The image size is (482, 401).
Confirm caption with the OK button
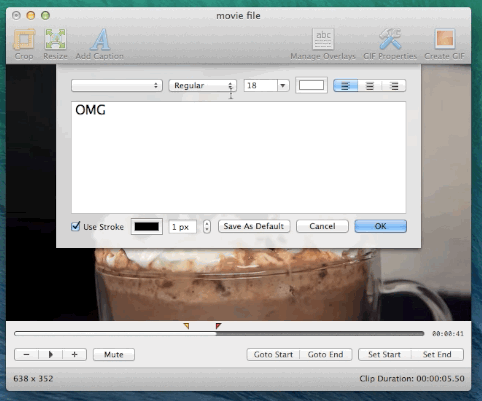pyautogui.click(x=380, y=226)
